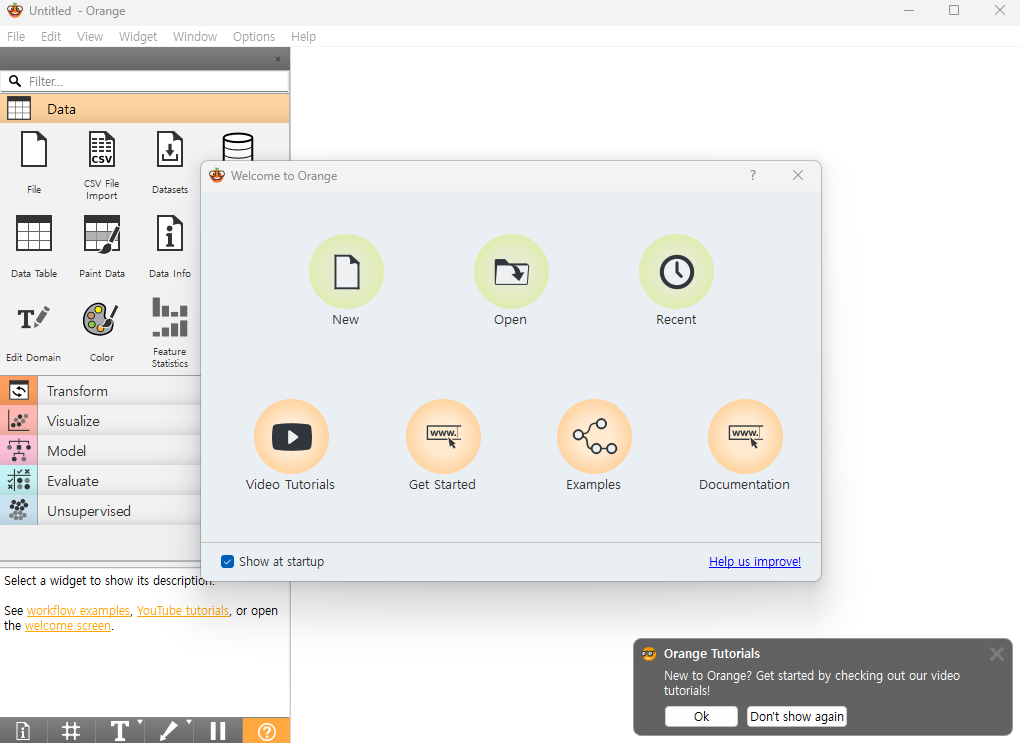Toggle the grid alignment hash icon
Image resolution: width=1020 pixels, height=743 pixels.
point(71,731)
